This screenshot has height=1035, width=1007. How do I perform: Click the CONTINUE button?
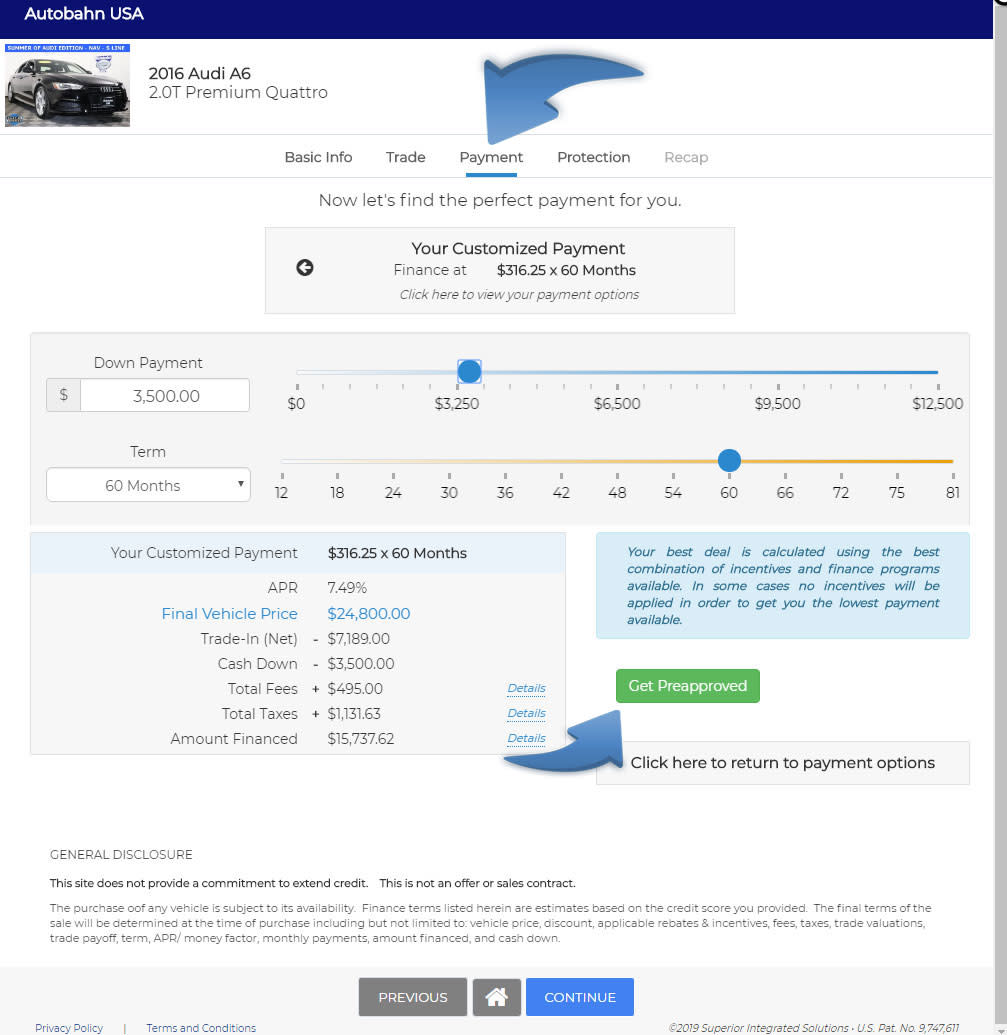pyautogui.click(x=579, y=997)
